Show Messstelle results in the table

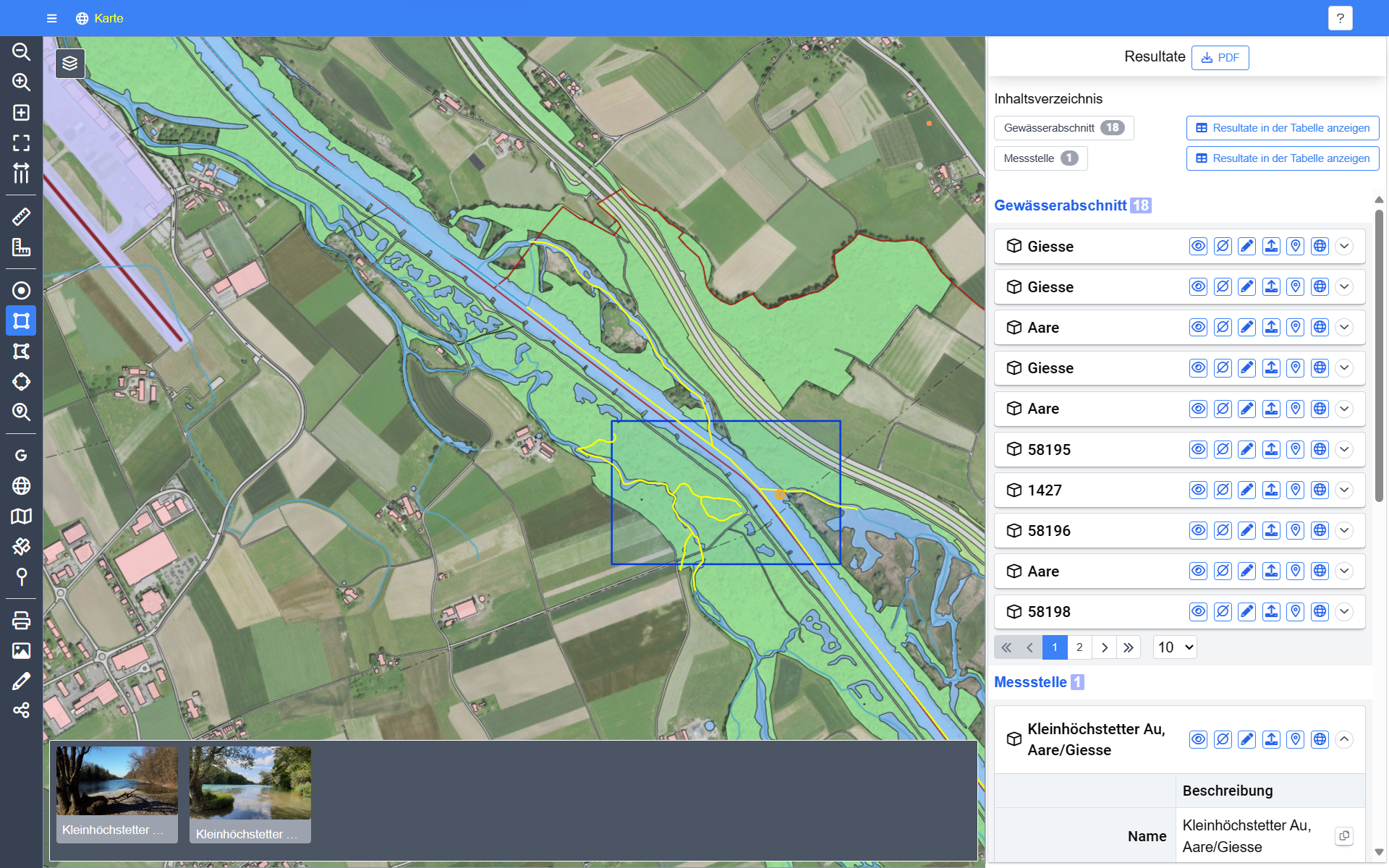[x=1282, y=158]
